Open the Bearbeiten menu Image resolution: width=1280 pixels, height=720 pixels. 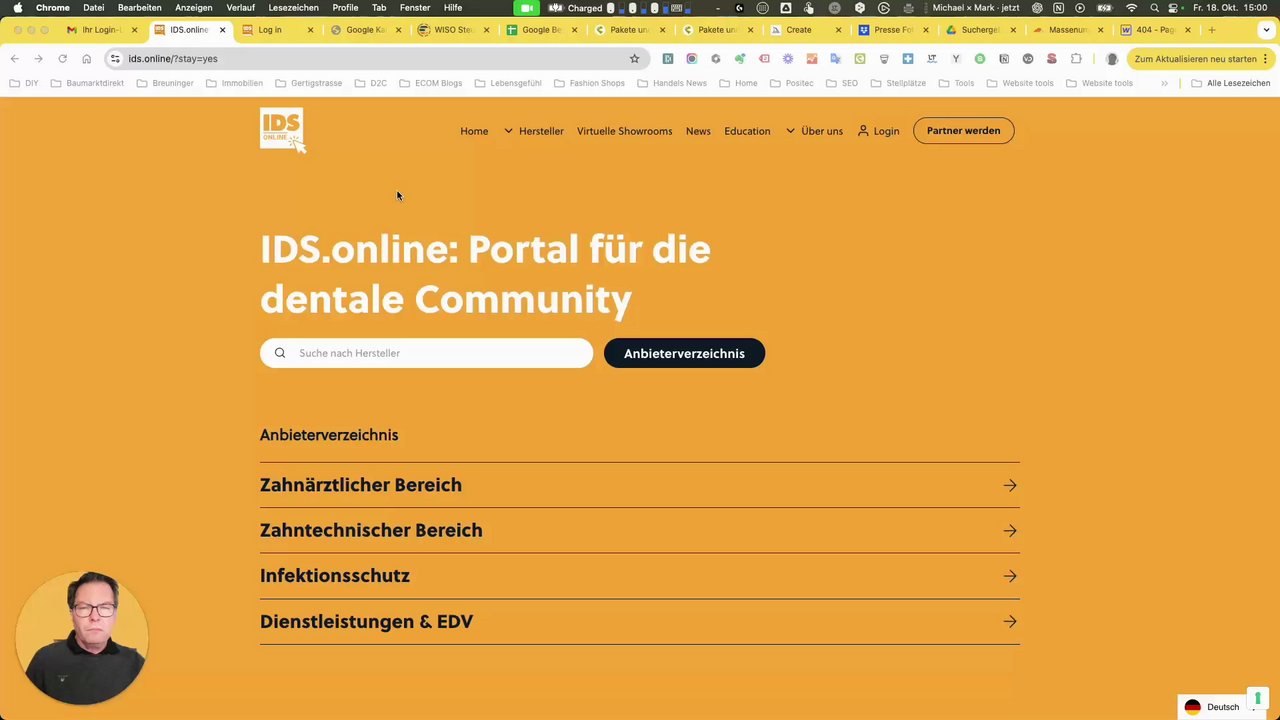pyautogui.click(x=139, y=8)
